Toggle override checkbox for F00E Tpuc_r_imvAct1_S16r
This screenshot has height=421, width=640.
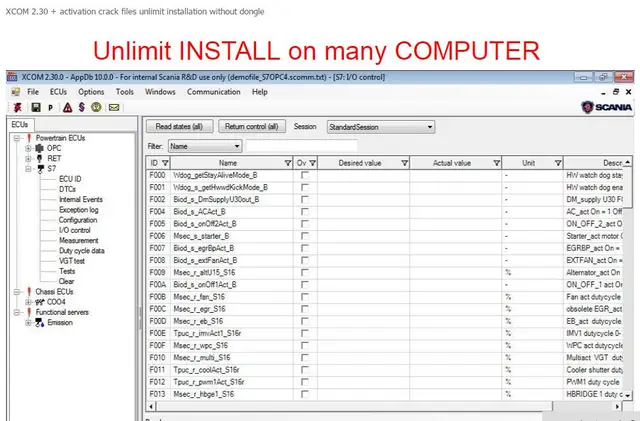click(x=304, y=333)
